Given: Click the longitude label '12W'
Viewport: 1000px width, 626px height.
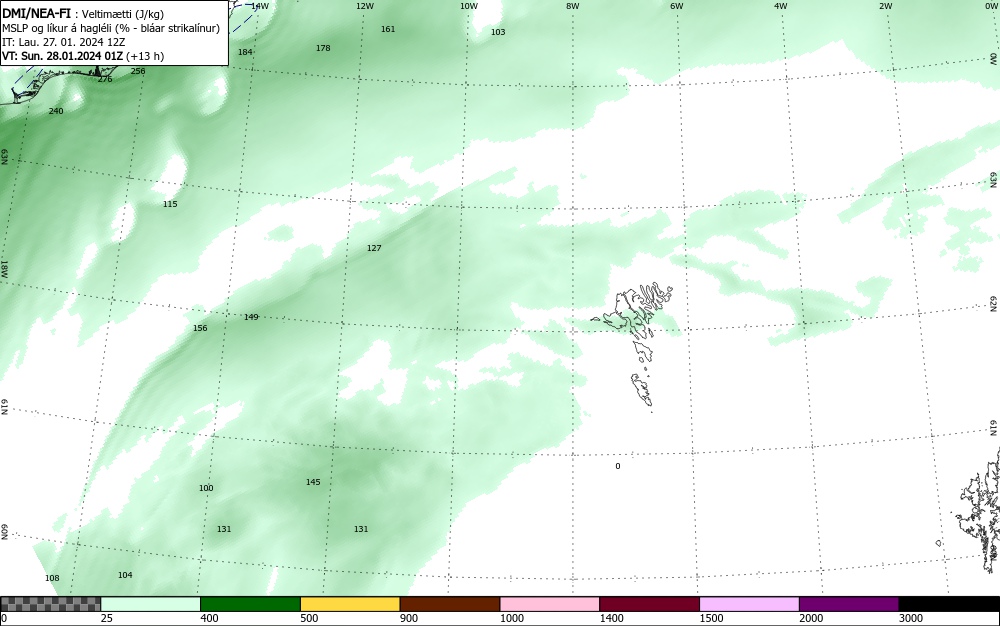Looking at the screenshot, I should coord(365,6).
